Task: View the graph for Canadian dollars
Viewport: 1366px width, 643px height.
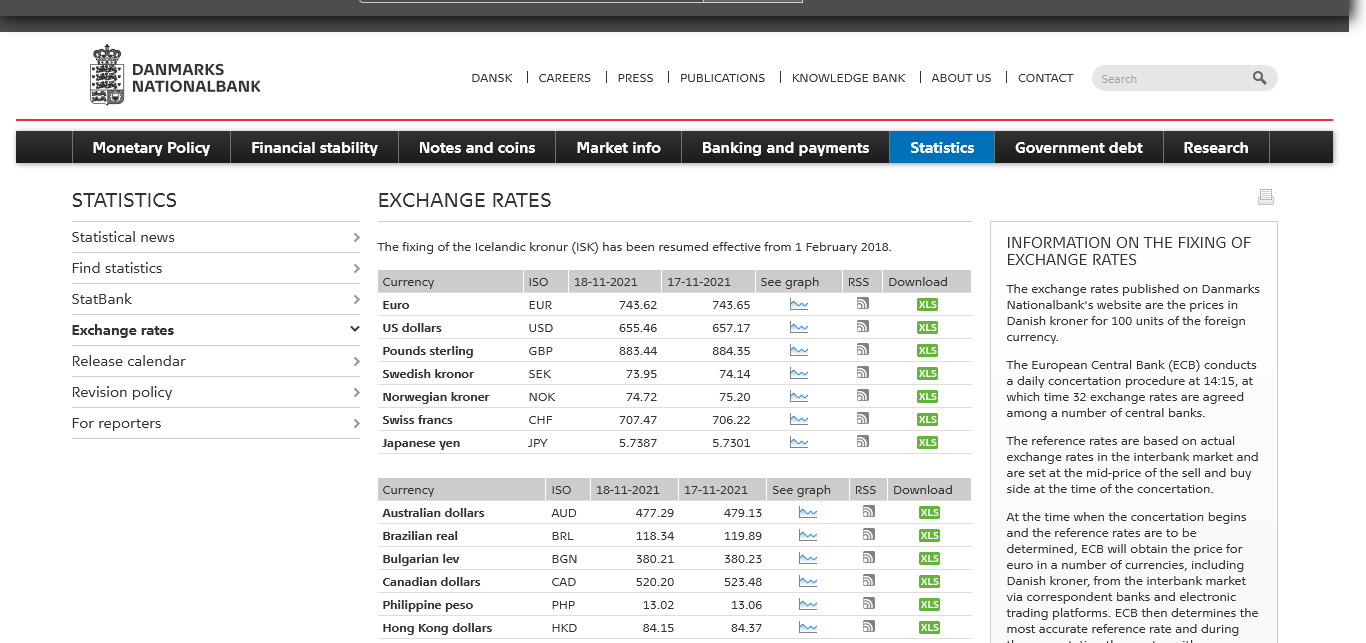Action: pos(807,582)
